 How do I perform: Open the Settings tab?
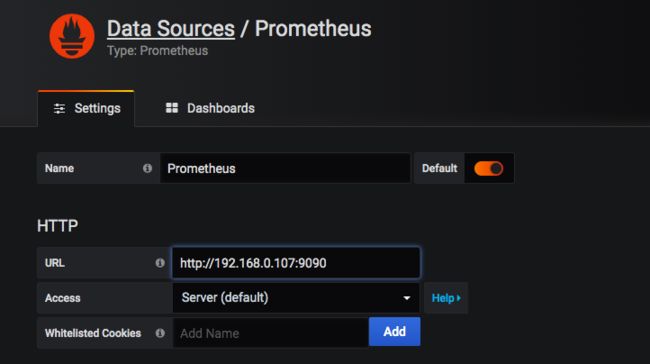pos(86,109)
